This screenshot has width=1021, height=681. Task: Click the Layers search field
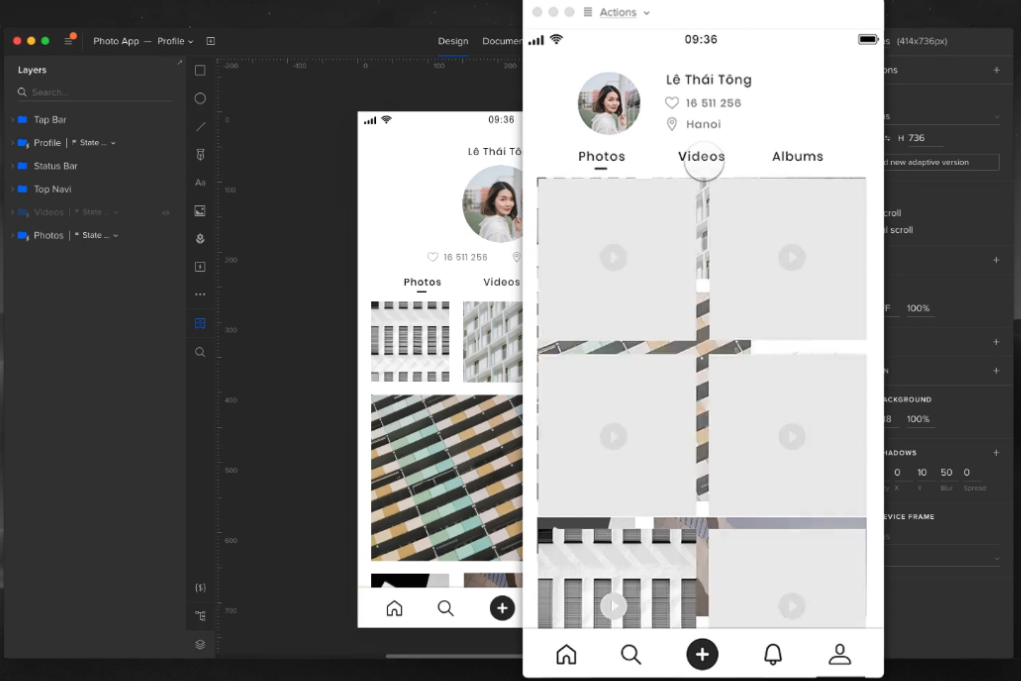pos(95,92)
